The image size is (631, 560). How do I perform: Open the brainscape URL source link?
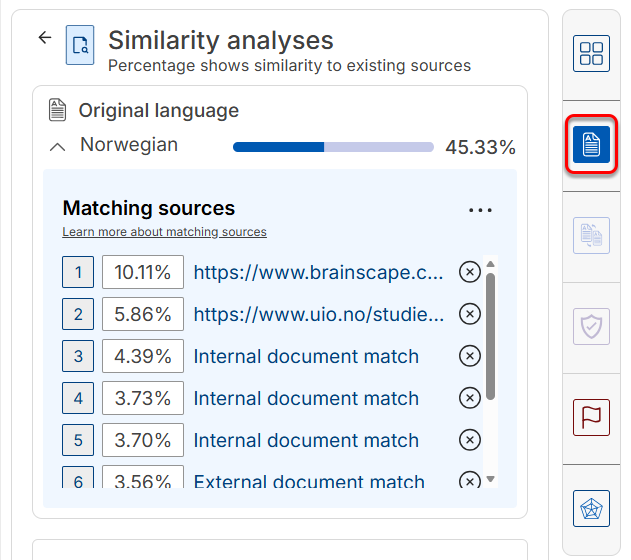point(318,272)
